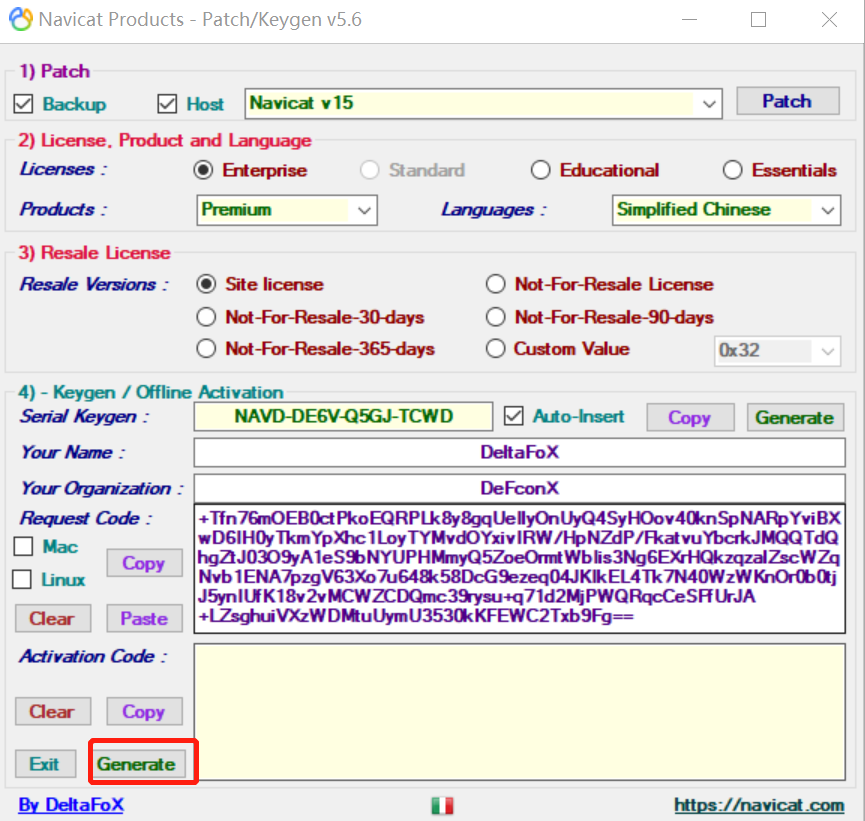The image size is (865, 821).
Task: Toggle the Auto-Insert checkbox
Action: [514, 416]
